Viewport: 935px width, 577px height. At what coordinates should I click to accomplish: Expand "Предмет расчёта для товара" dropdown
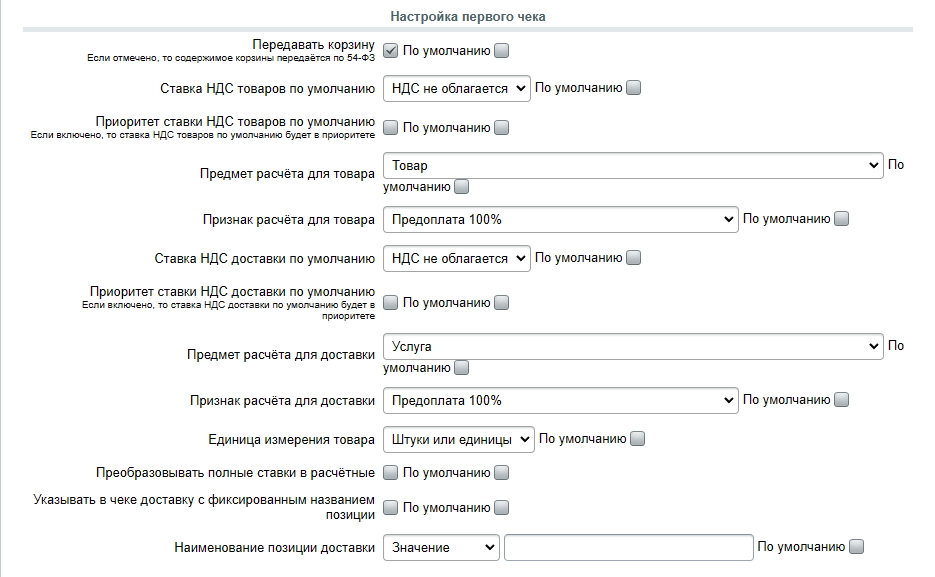[632, 165]
